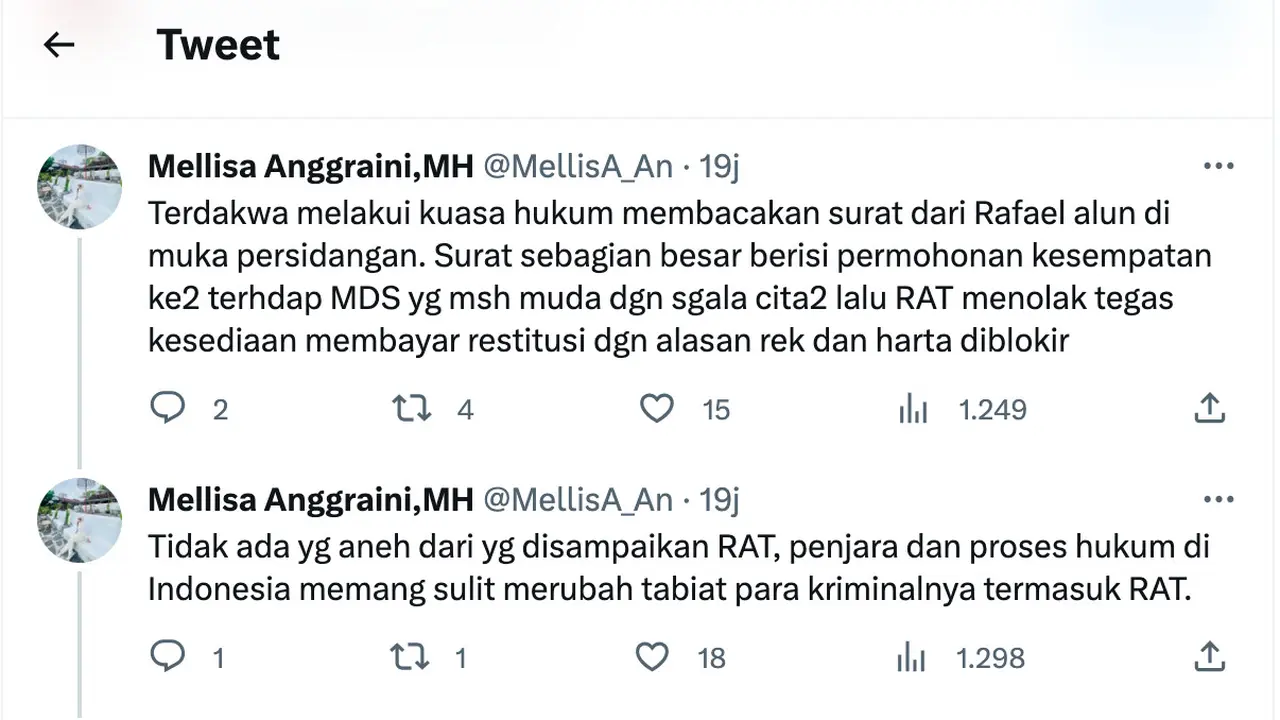Like the first tweet
The image size is (1280, 720).
tap(657, 408)
